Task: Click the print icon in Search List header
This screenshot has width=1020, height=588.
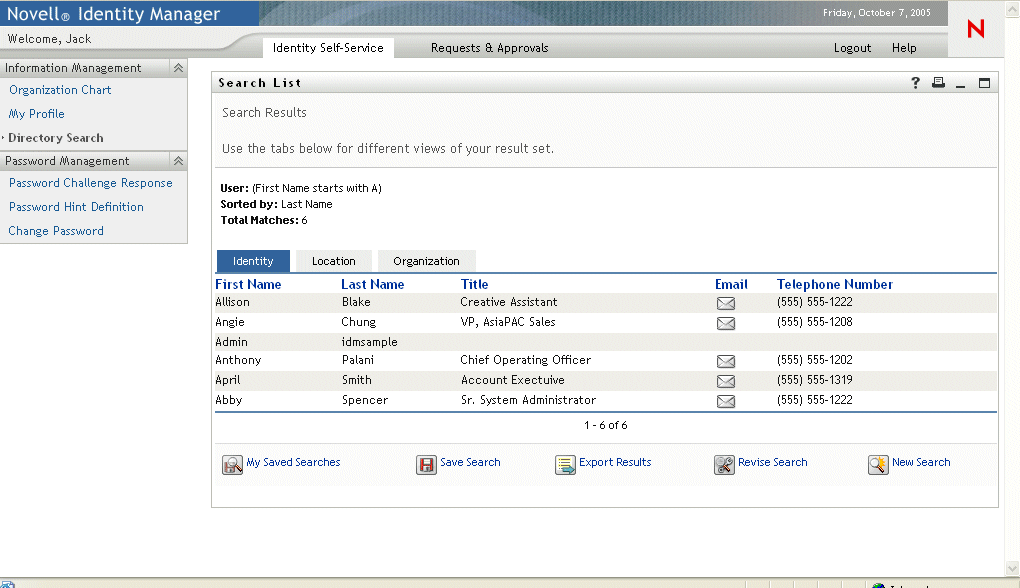Action: pos(938,83)
